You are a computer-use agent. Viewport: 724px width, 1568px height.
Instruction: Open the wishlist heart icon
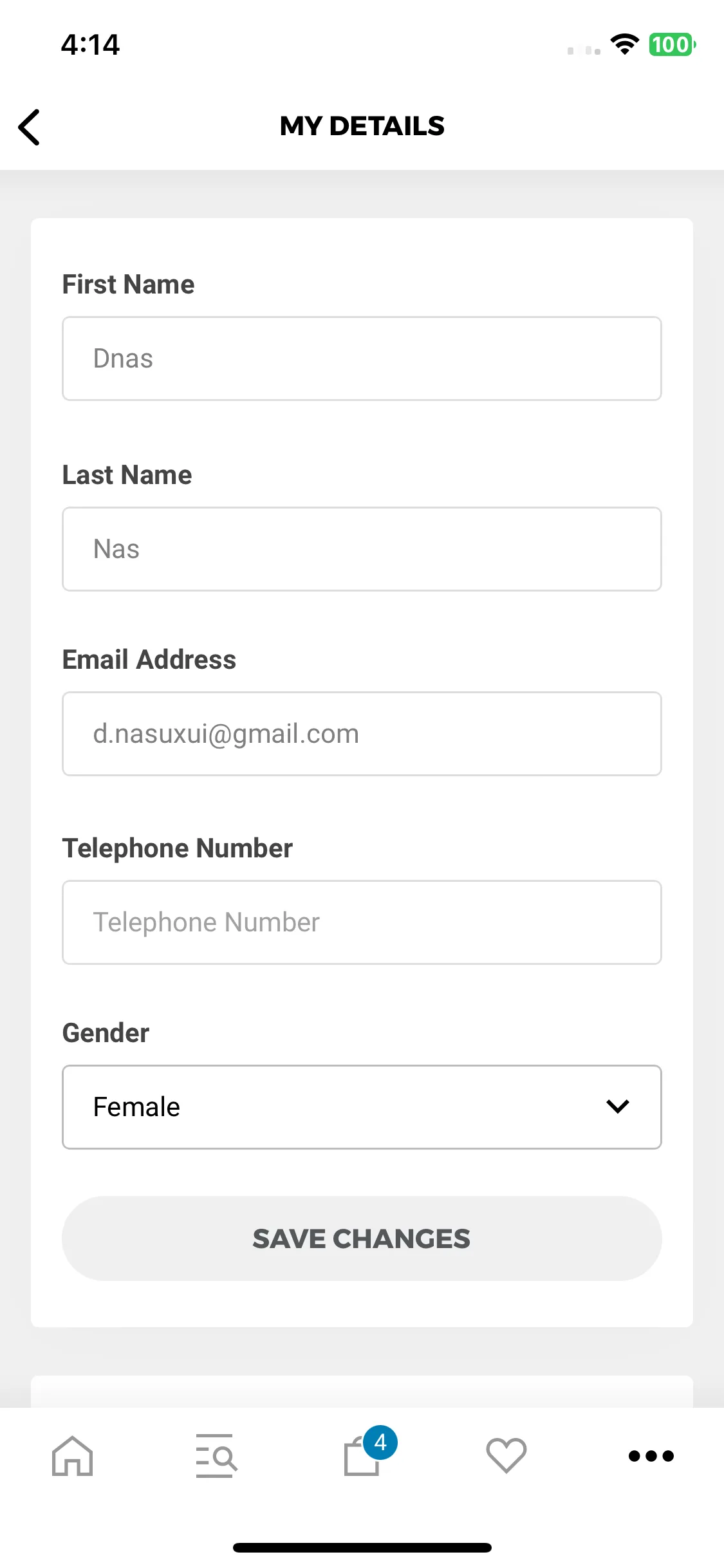pos(506,1455)
